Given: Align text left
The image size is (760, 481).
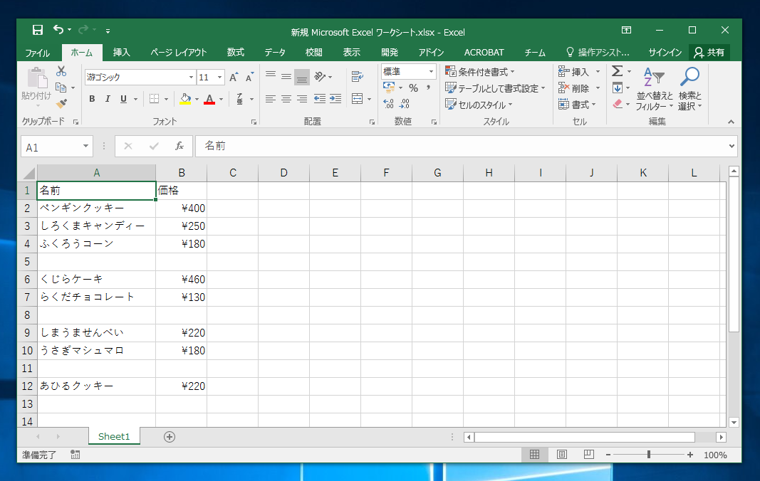Looking at the screenshot, I should point(270,99).
